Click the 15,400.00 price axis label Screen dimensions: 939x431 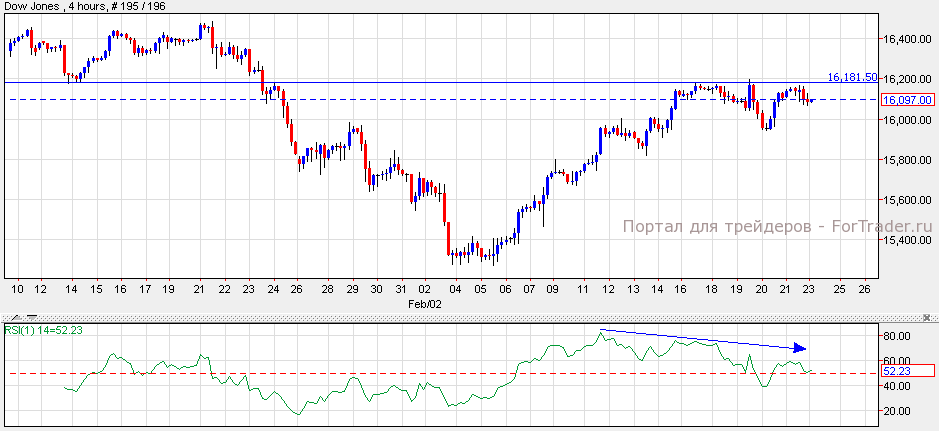906,240
